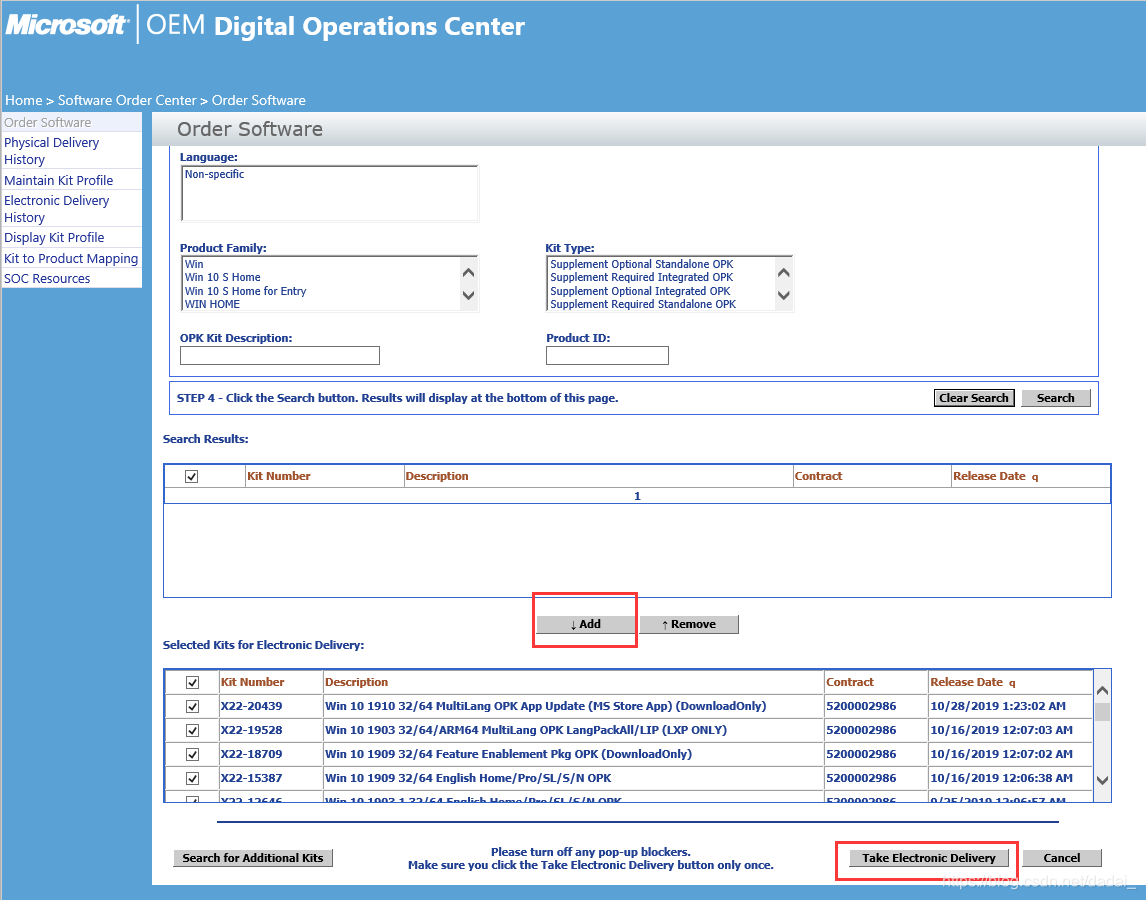
Task: Open the Home breadcrumb link
Action: coord(23,100)
